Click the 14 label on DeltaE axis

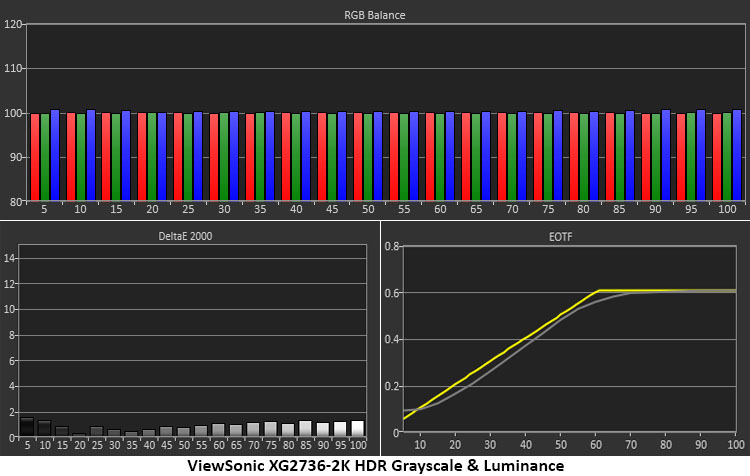coord(10,258)
